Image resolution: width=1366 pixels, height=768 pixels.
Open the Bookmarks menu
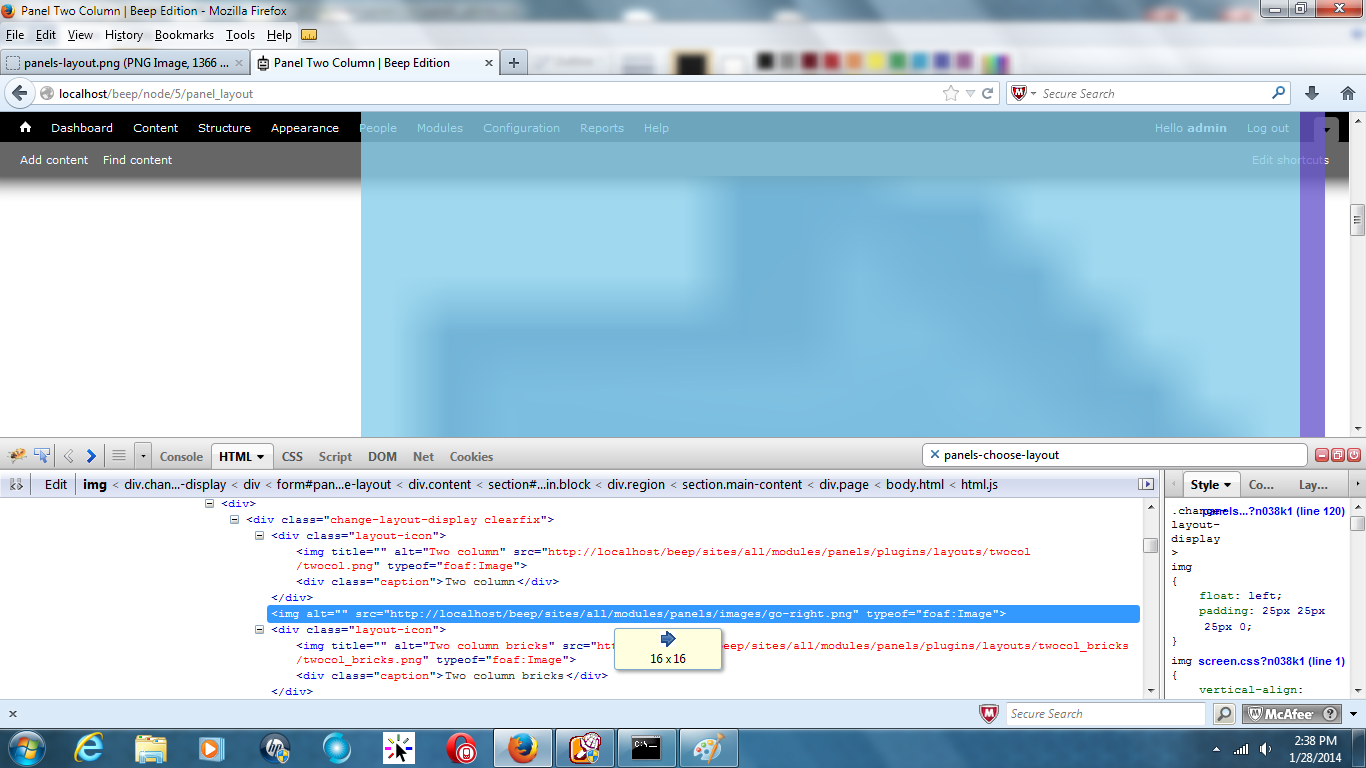pos(184,34)
